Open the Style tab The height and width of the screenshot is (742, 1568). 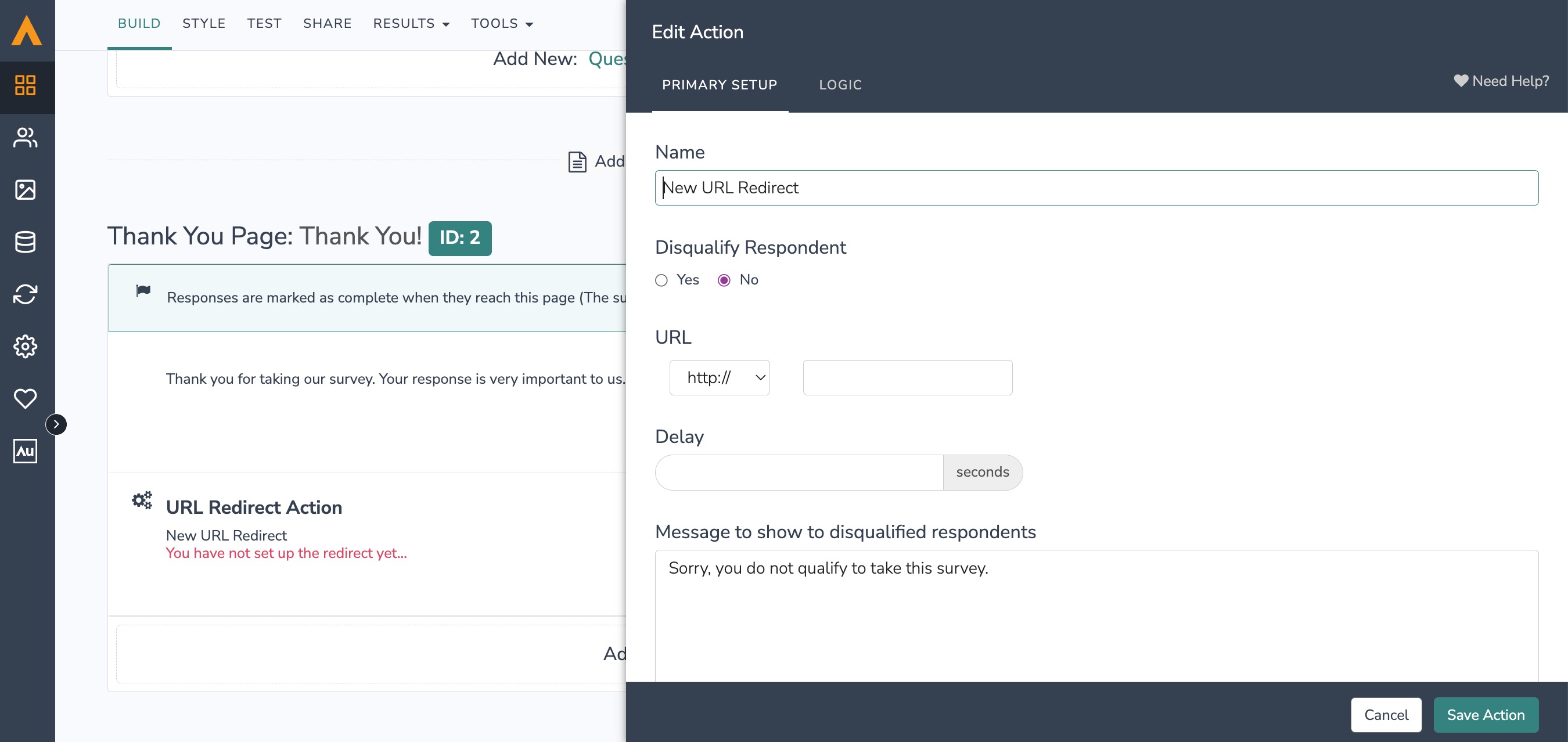click(x=204, y=23)
